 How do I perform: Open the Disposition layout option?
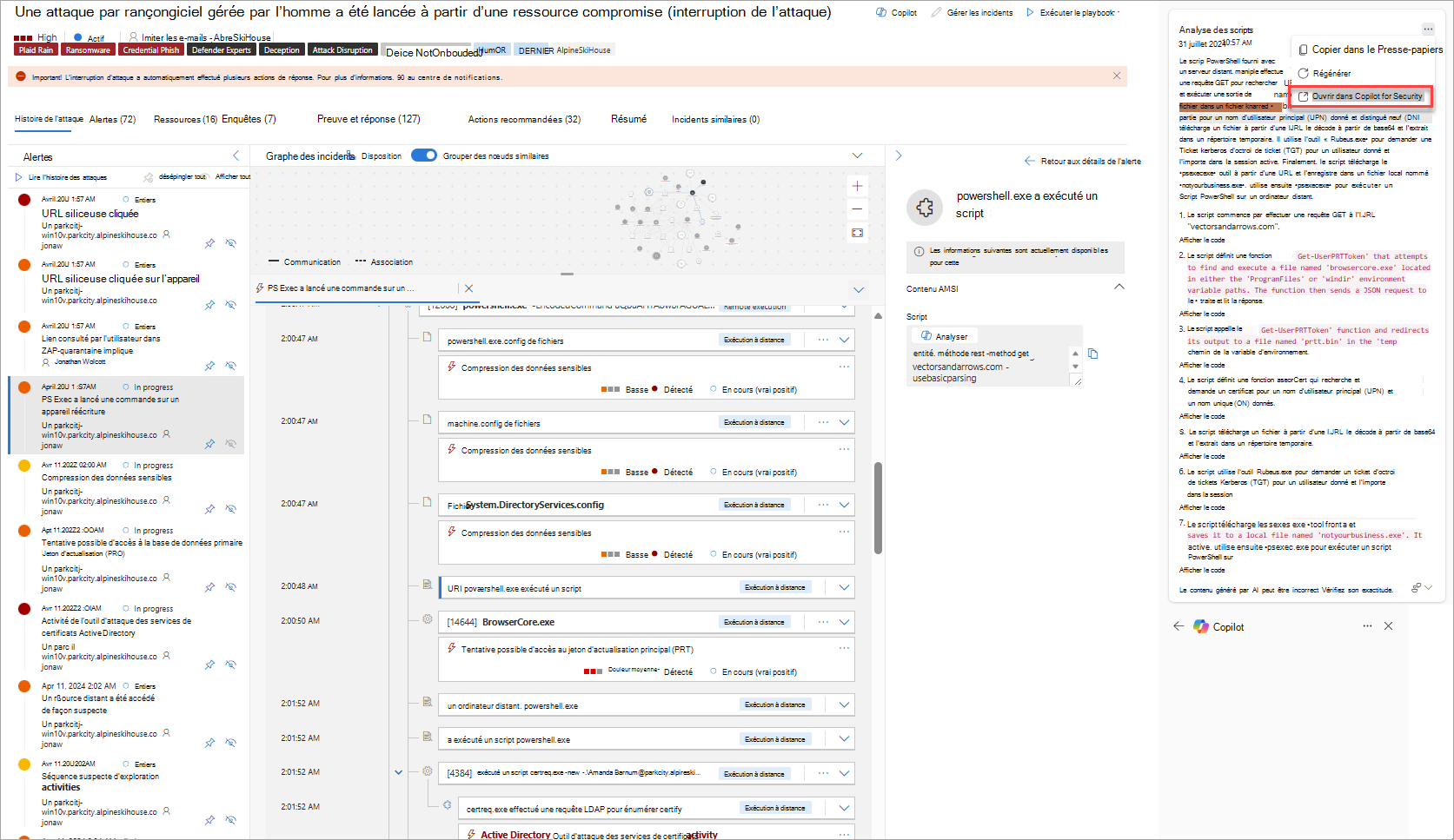point(375,156)
